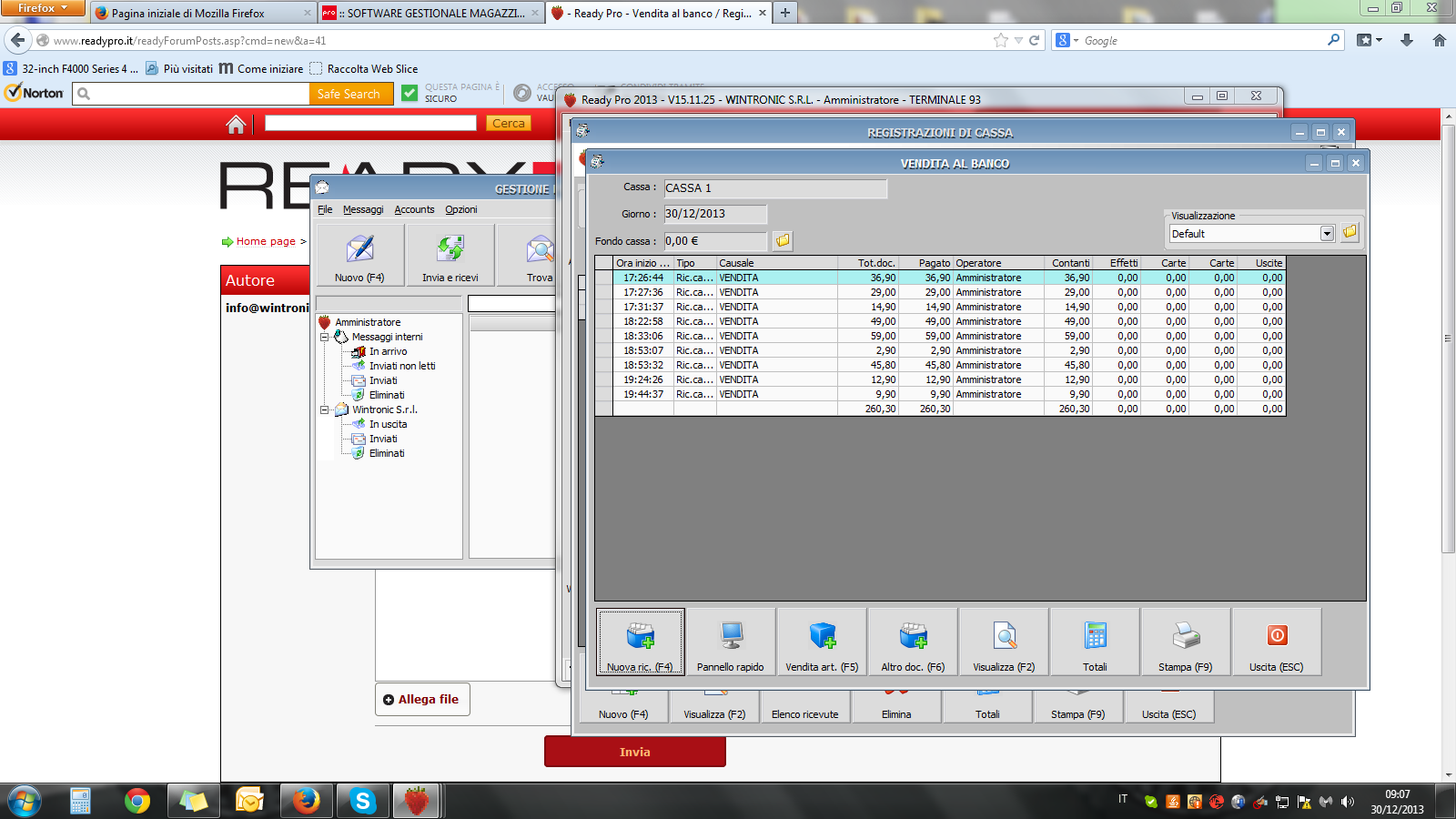Launch Google Chrome from taskbar
The height and width of the screenshot is (819, 1456).
tap(137, 801)
